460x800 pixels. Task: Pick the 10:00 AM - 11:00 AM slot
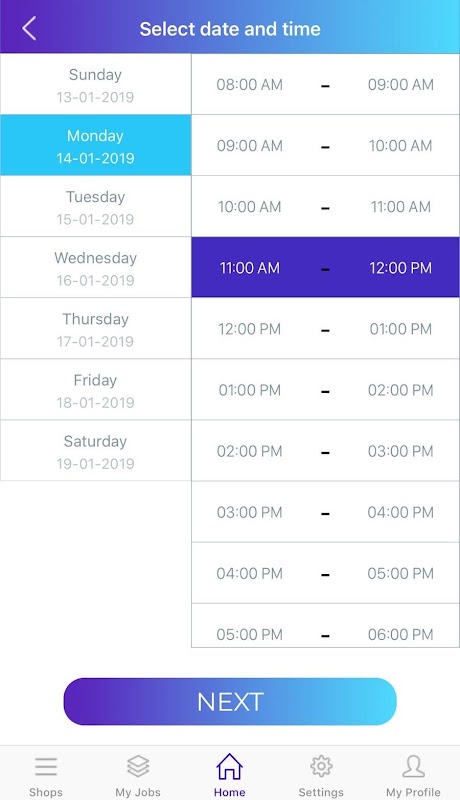click(325, 207)
